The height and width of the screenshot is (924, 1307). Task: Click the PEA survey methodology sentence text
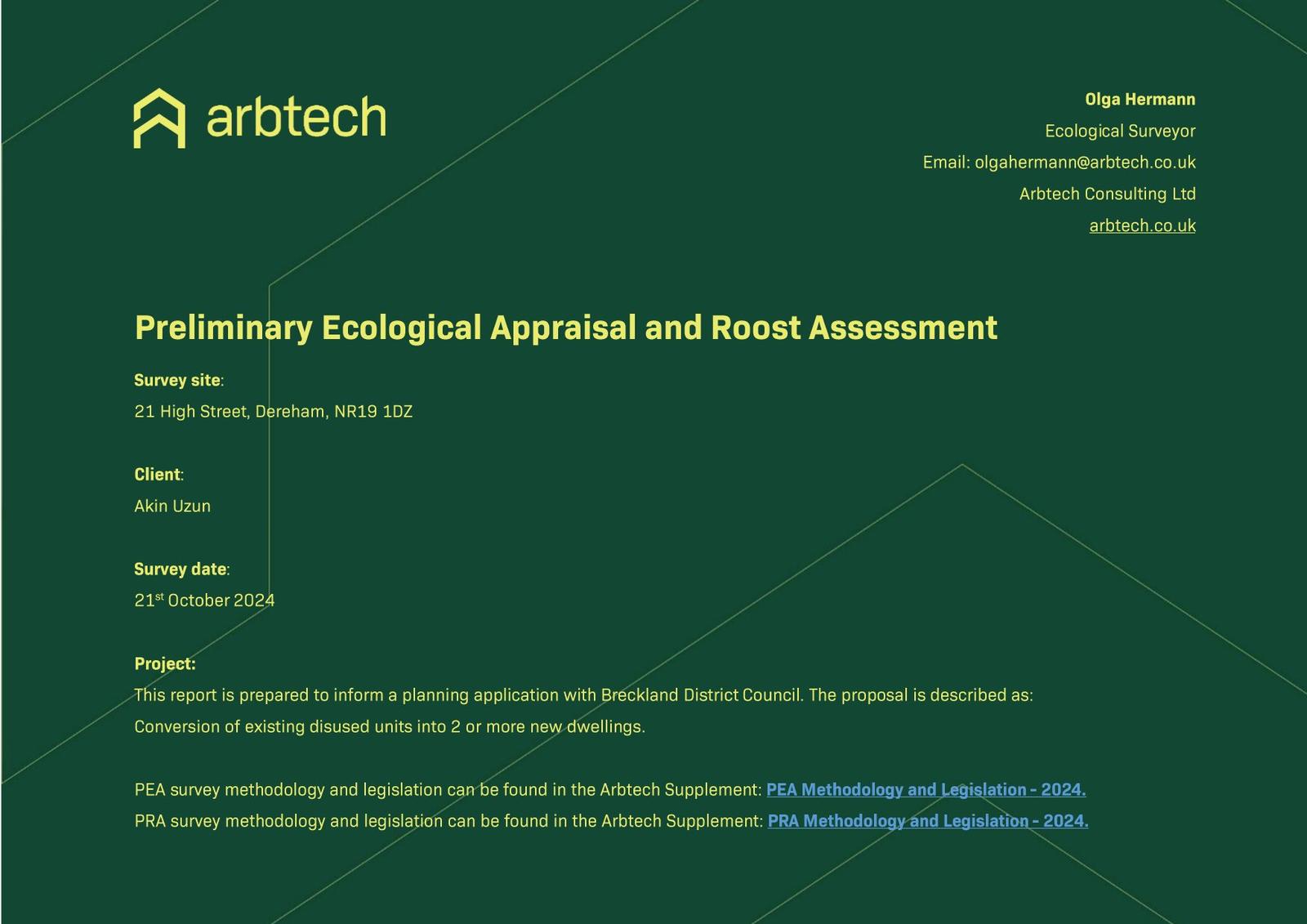[x=448, y=790]
